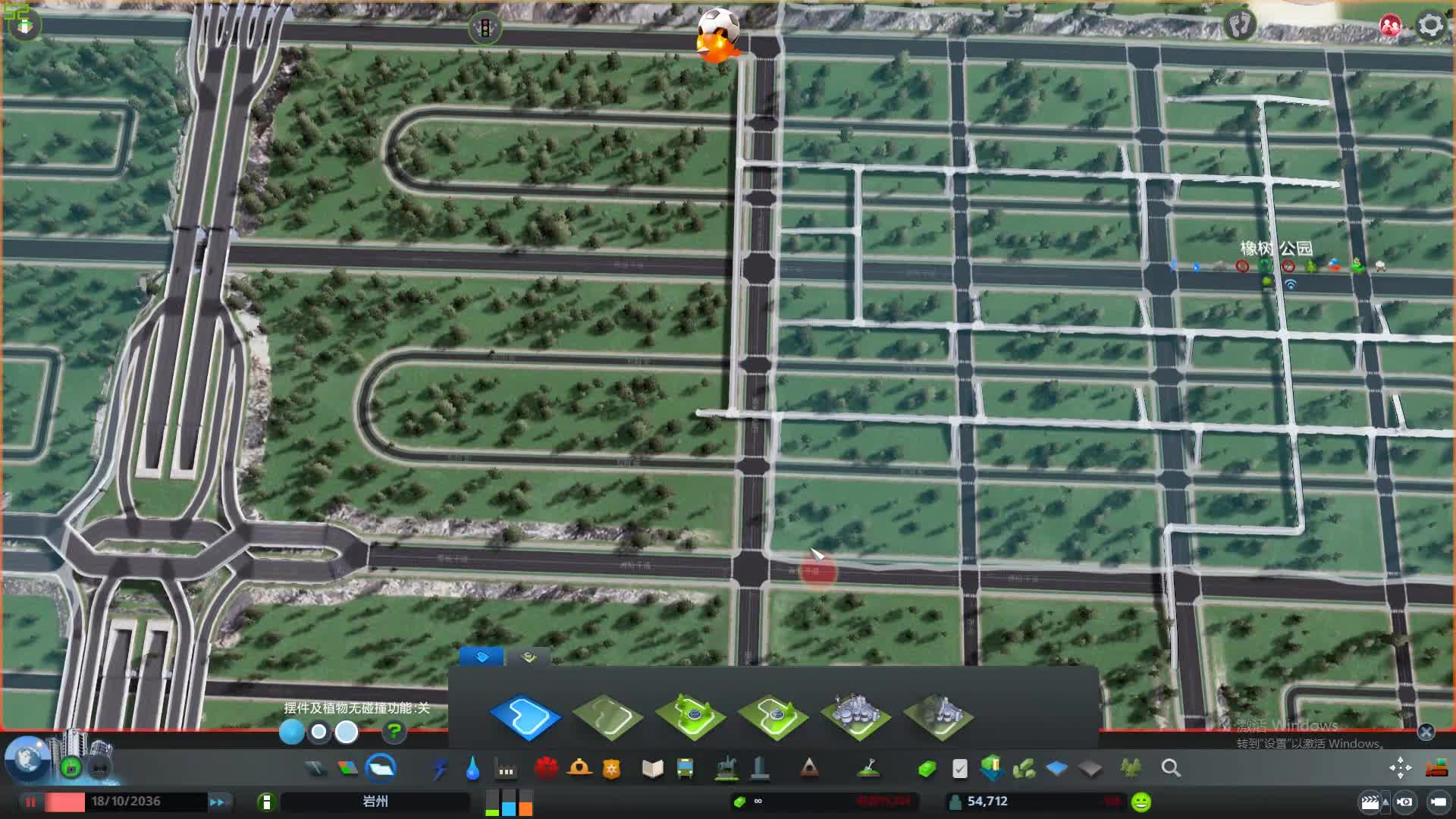Screen dimensions: 1456x819
Task: Select the fourth fountain park tile
Action: pyautogui.click(x=773, y=717)
